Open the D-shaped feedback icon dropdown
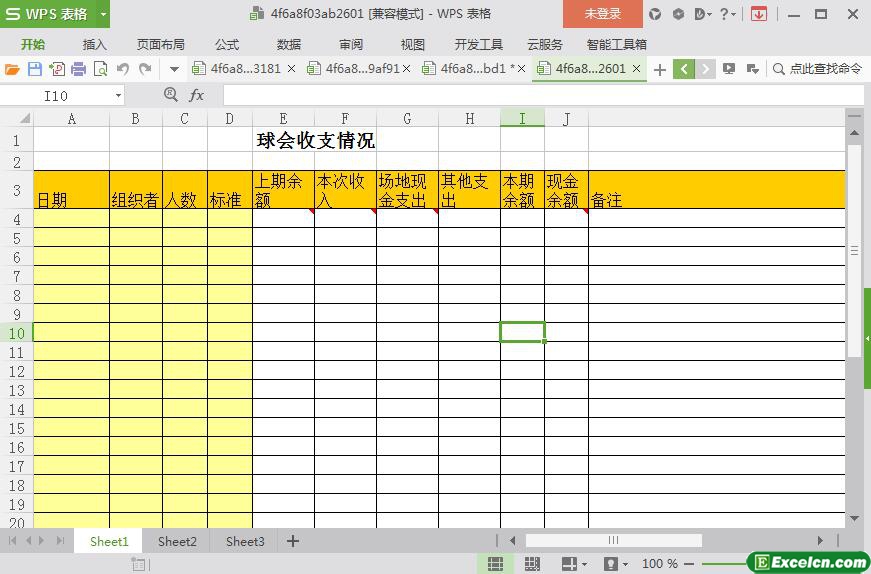 click(703, 14)
